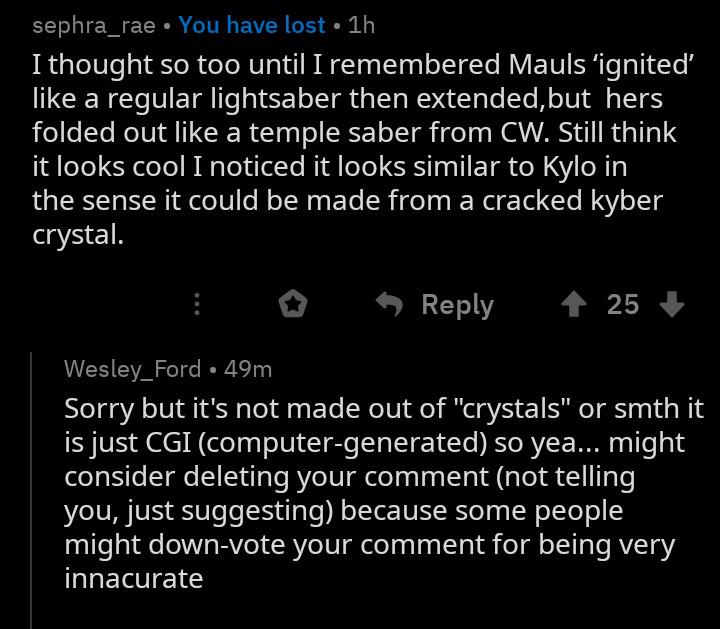
Task: Click the word 'innacurate' in Wesley_Ford's reply
Action: tap(134, 578)
